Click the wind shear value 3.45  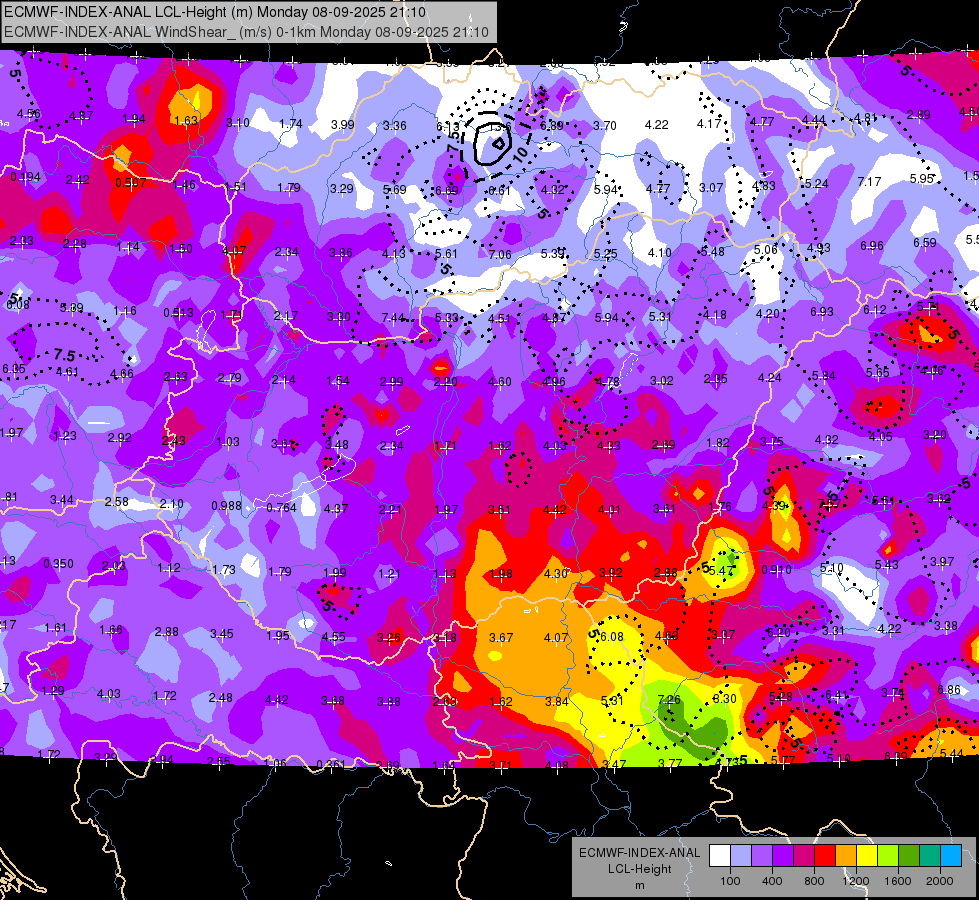click(222, 634)
